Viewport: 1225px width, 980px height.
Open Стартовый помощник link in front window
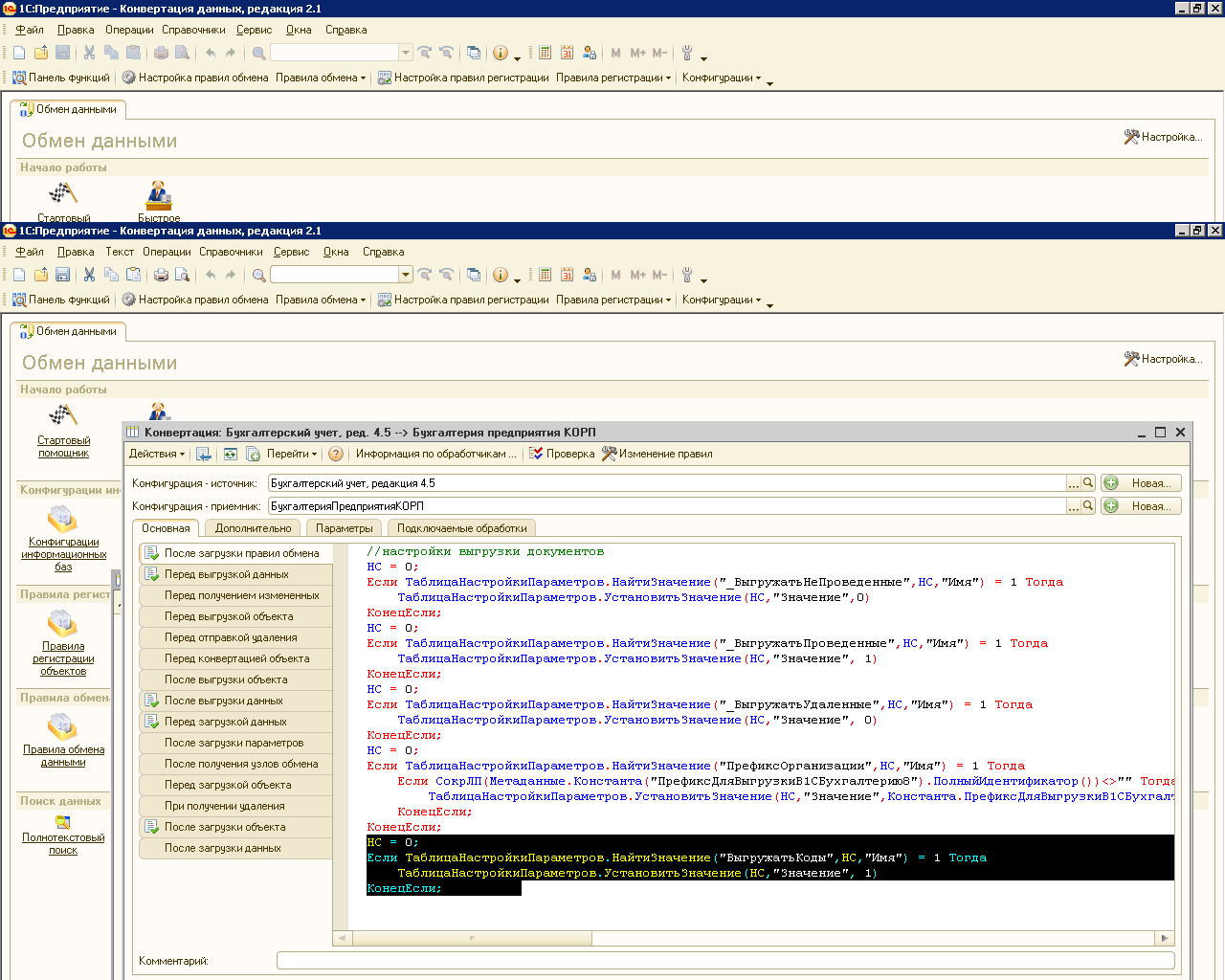[x=63, y=447]
